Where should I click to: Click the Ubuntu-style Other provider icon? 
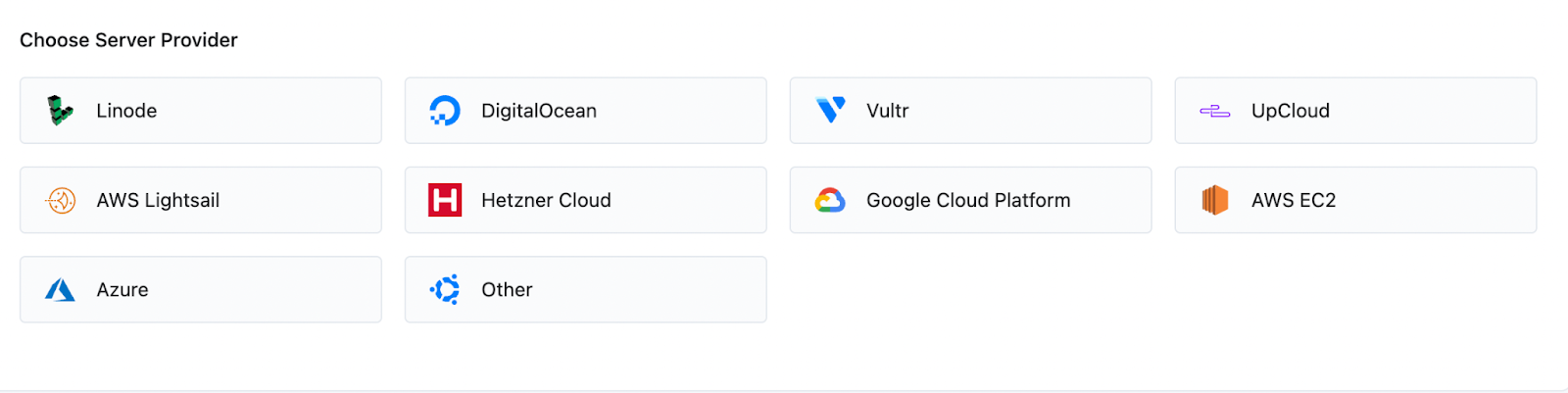(445, 290)
